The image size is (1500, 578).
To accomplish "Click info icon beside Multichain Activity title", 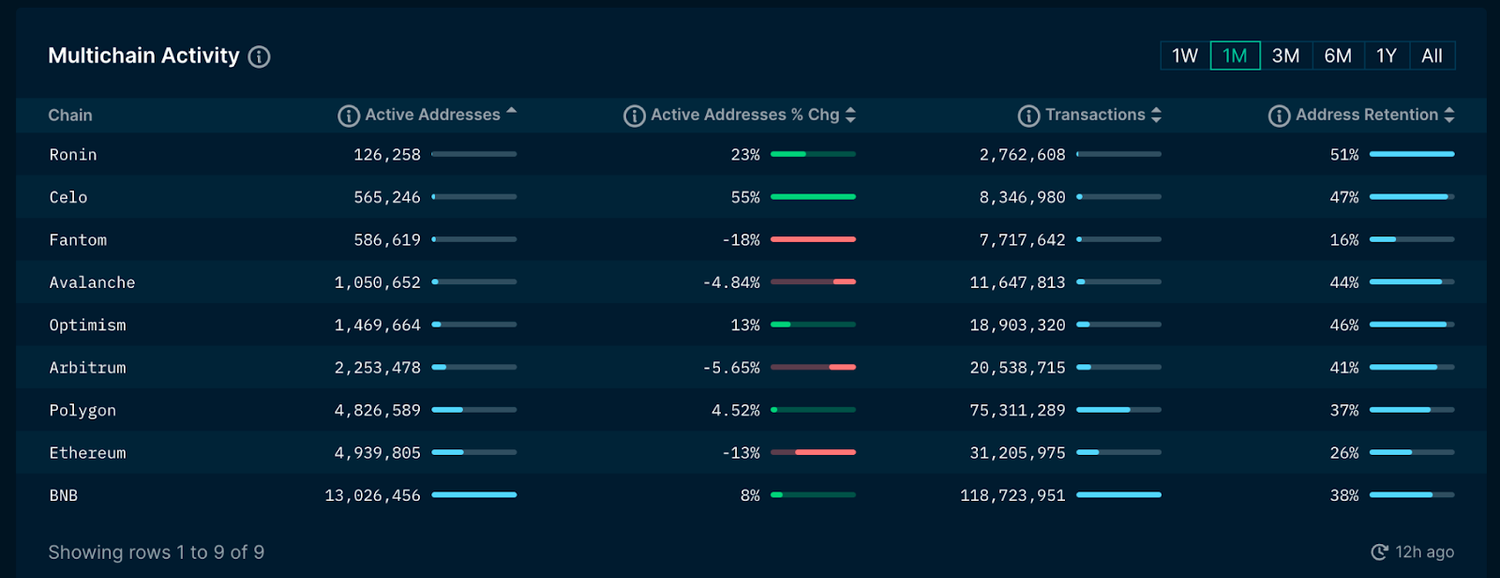I will coord(259,57).
